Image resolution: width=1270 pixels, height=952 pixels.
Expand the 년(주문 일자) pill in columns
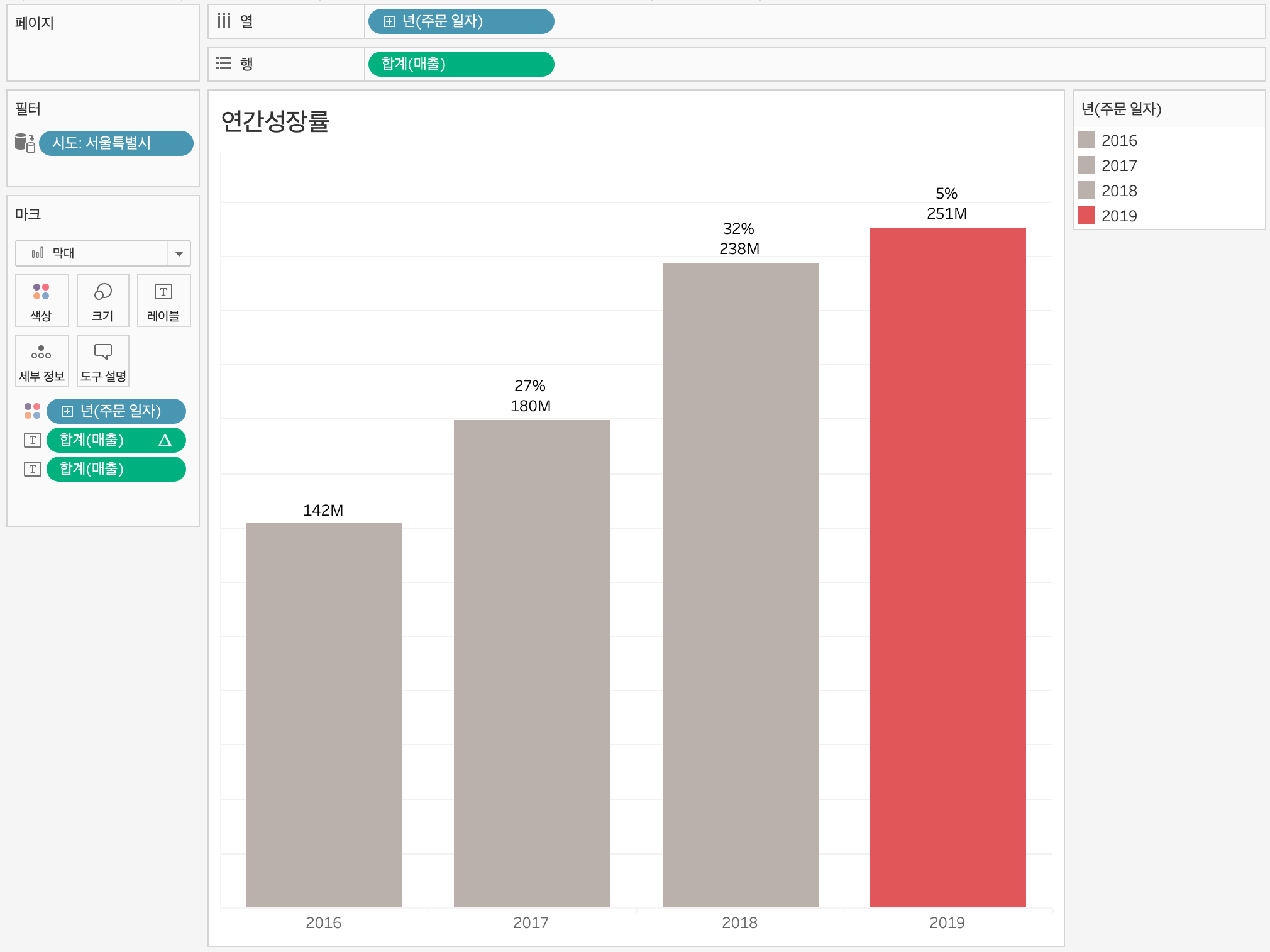(x=389, y=21)
